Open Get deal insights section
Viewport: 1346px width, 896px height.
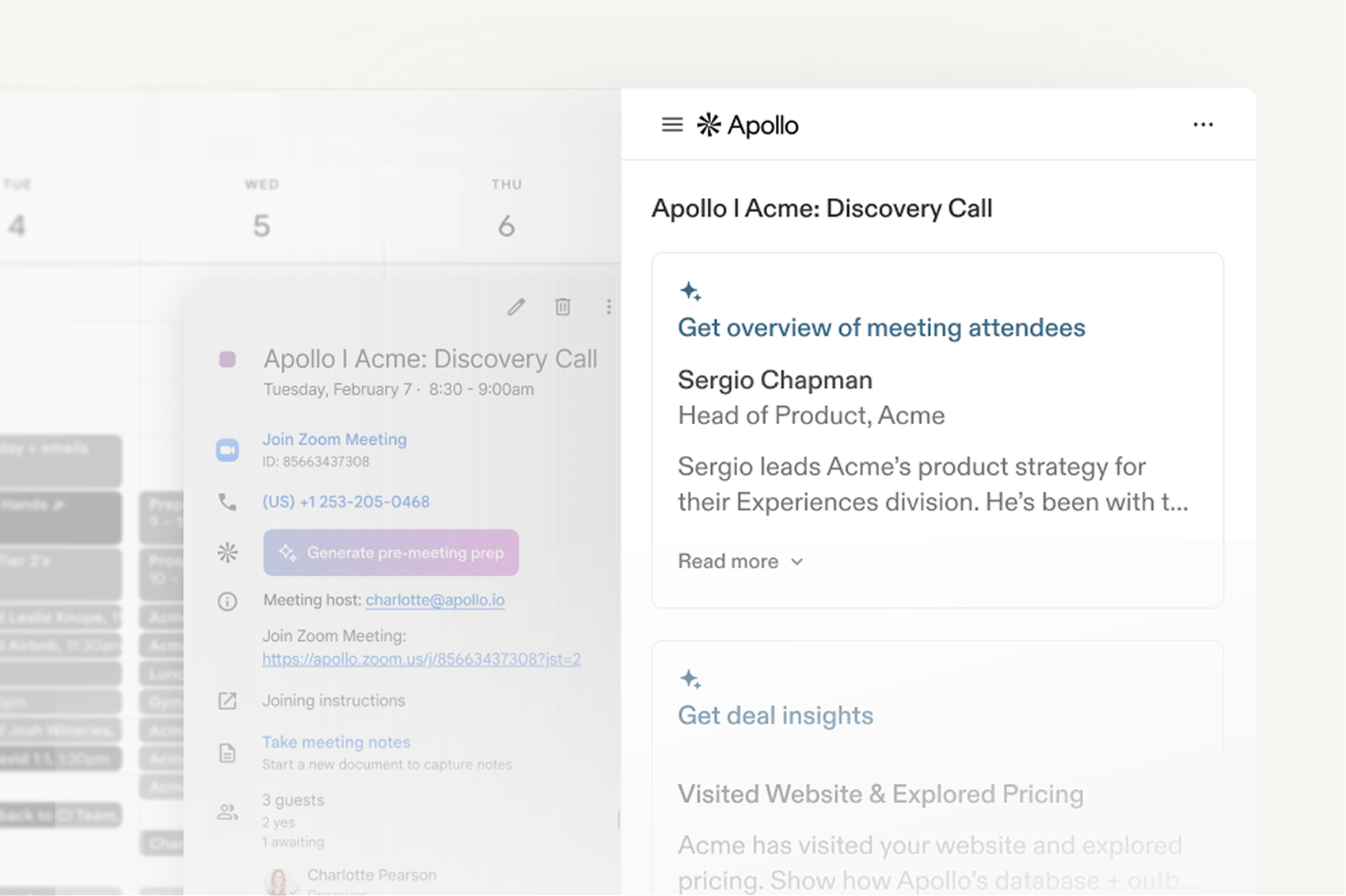tap(775, 716)
